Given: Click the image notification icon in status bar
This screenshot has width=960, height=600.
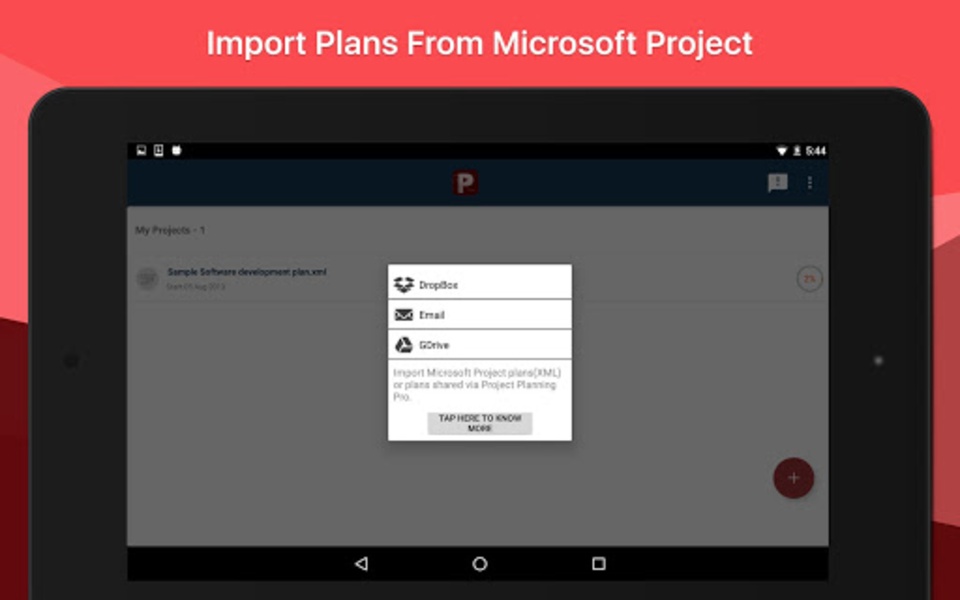Looking at the screenshot, I should [141, 151].
